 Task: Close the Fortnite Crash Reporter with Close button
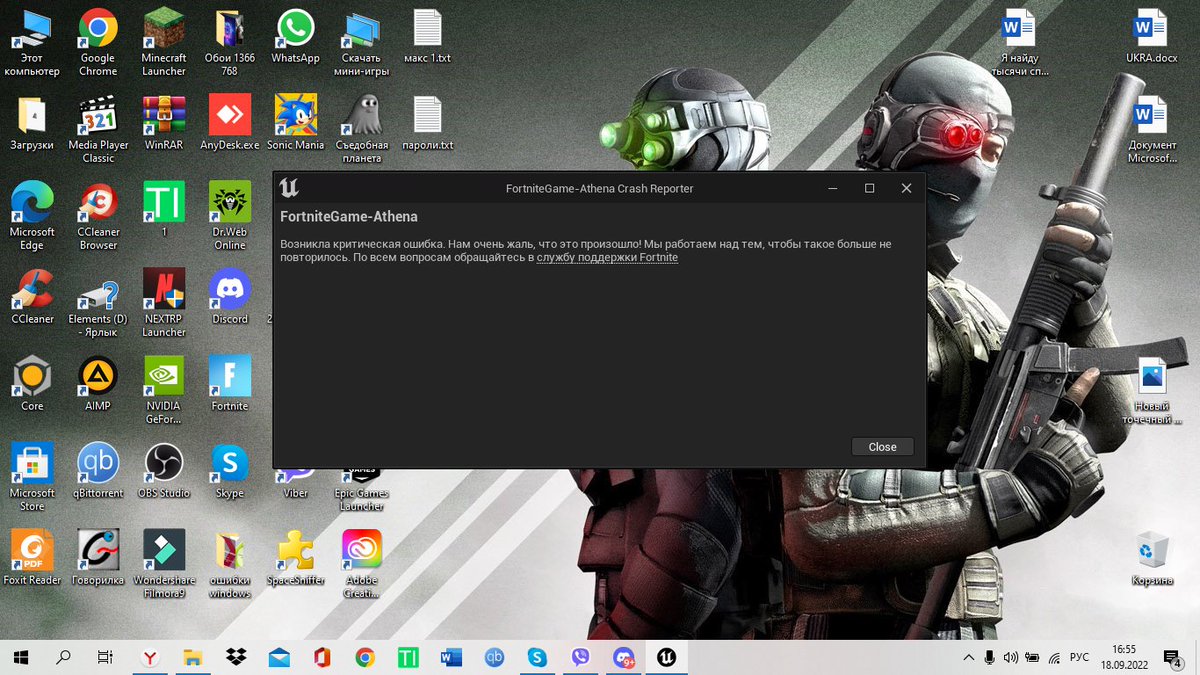click(882, 447)
